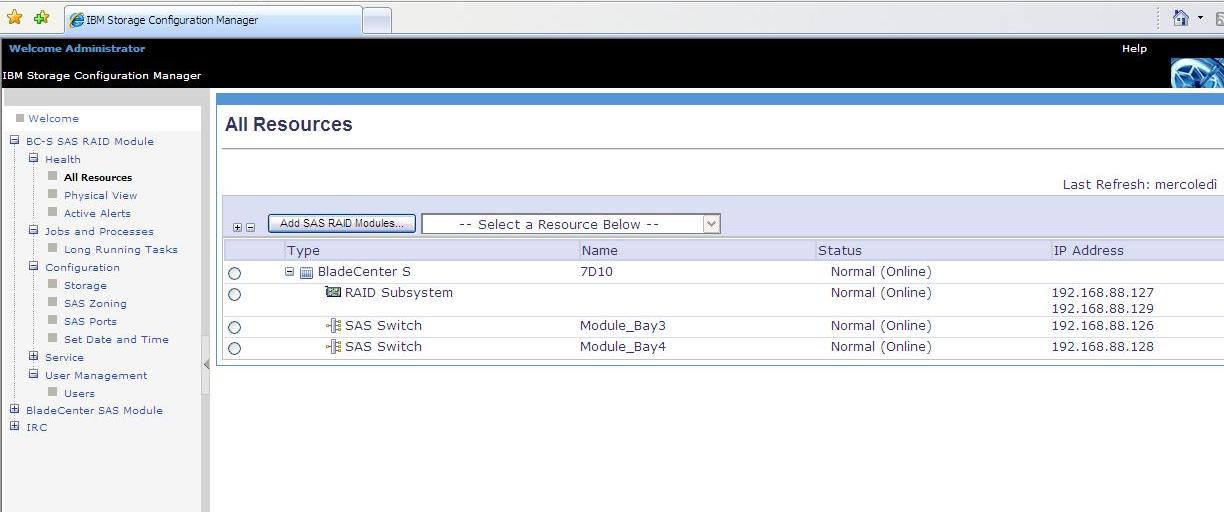Screen dimensions: 1224x512
Task: Click the Status column header
Action: pyautogui.click(x=839, y=250)
